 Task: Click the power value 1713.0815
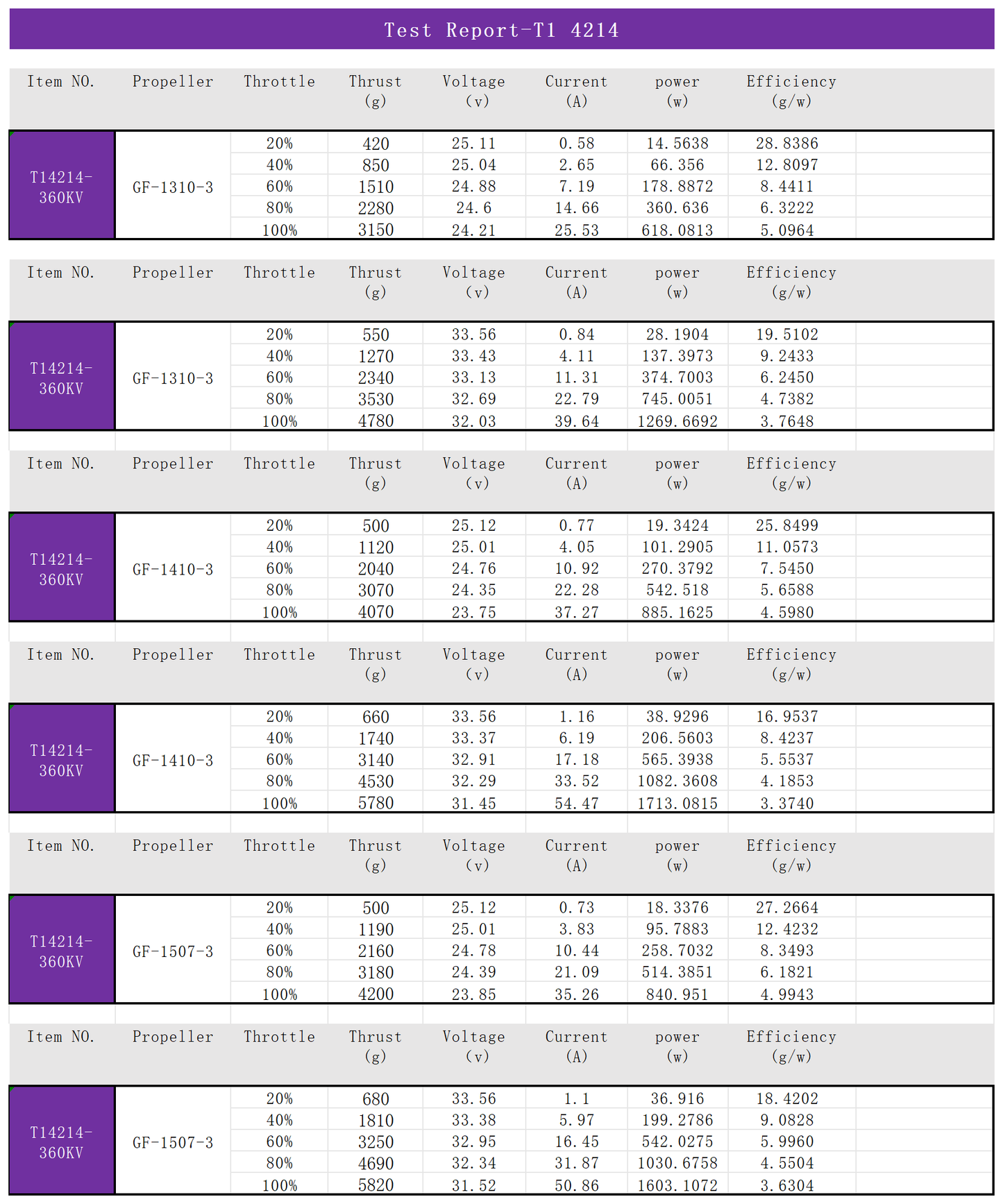tap(677, 803)
